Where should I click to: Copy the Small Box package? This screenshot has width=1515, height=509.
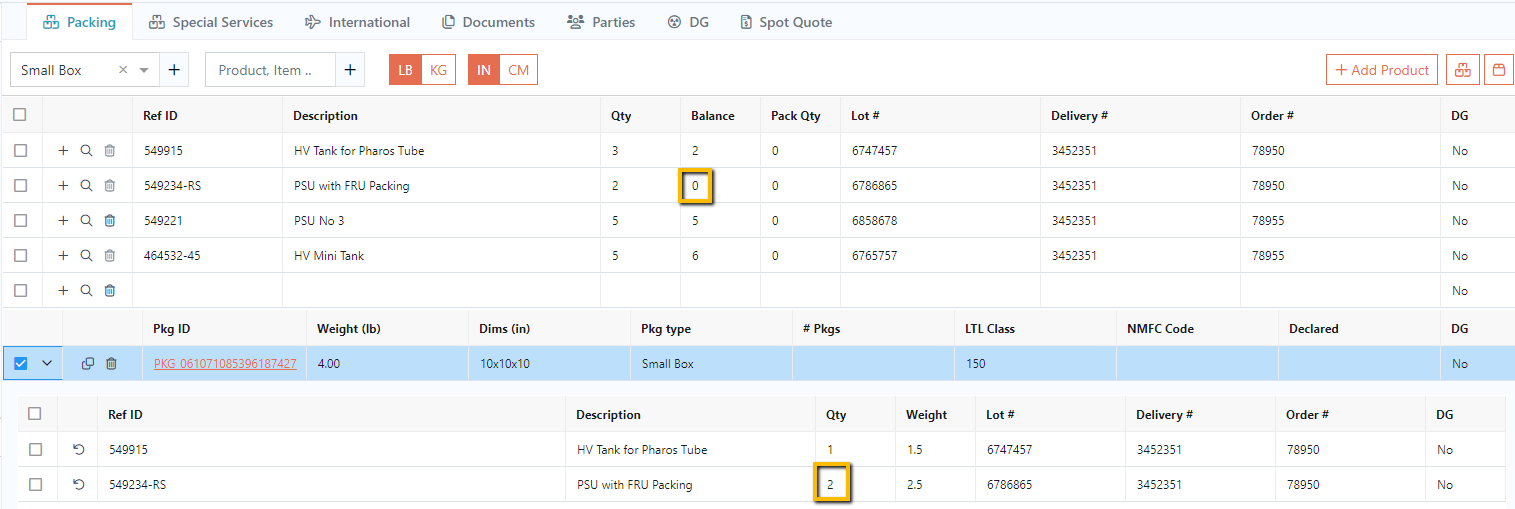pyautogui.click(x=88, y=363)
